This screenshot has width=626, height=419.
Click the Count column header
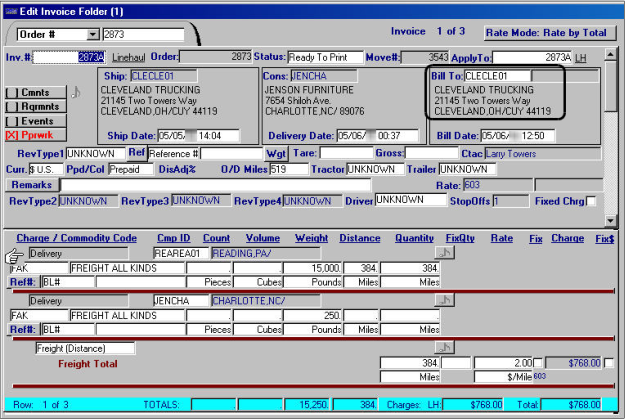click(x=216, y=238)
